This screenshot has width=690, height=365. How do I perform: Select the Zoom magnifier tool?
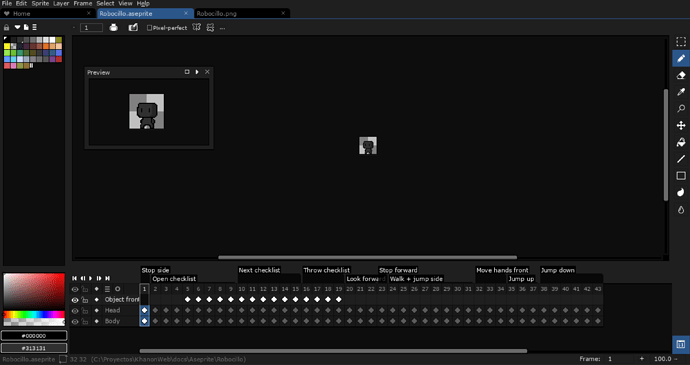[x=681, y=109]
